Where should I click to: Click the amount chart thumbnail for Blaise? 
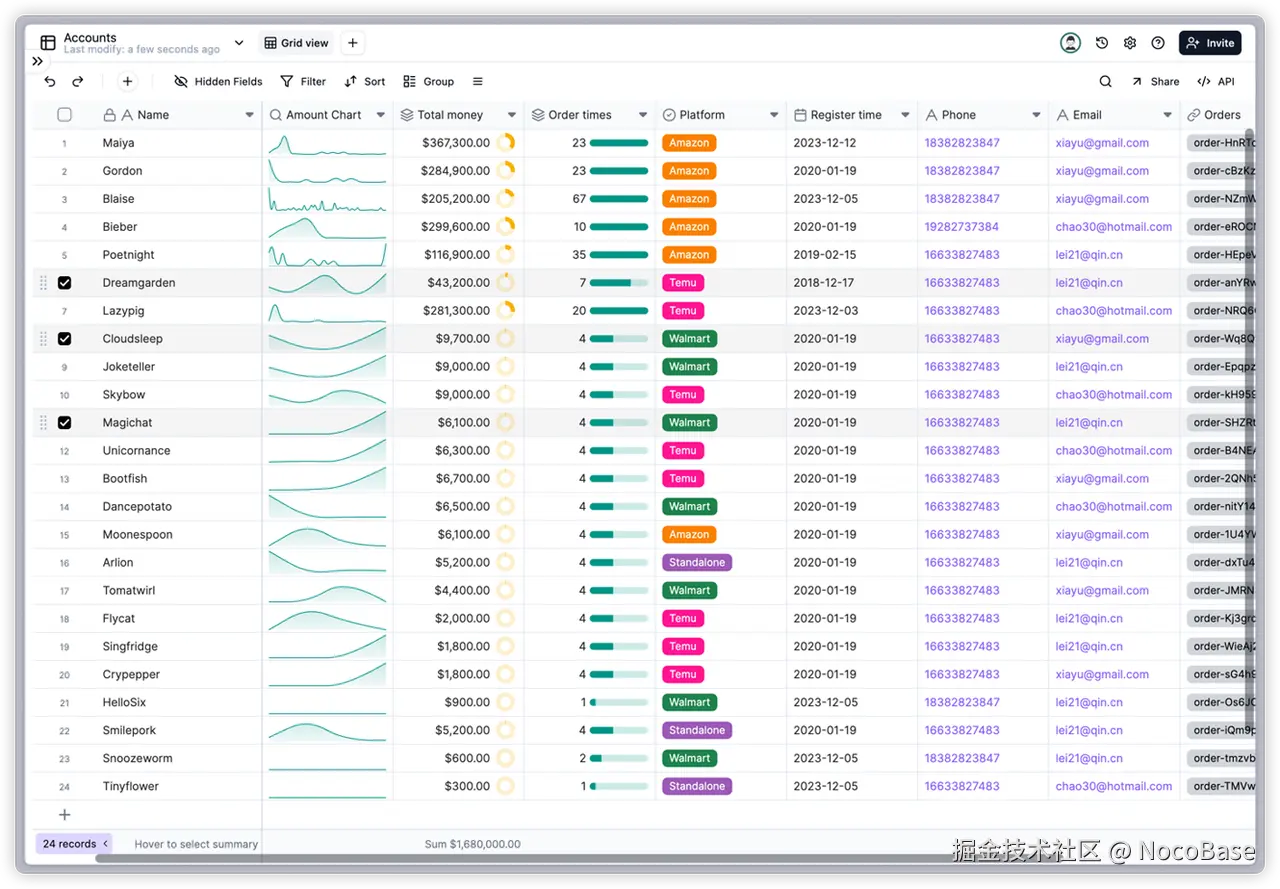click(327, 199)
